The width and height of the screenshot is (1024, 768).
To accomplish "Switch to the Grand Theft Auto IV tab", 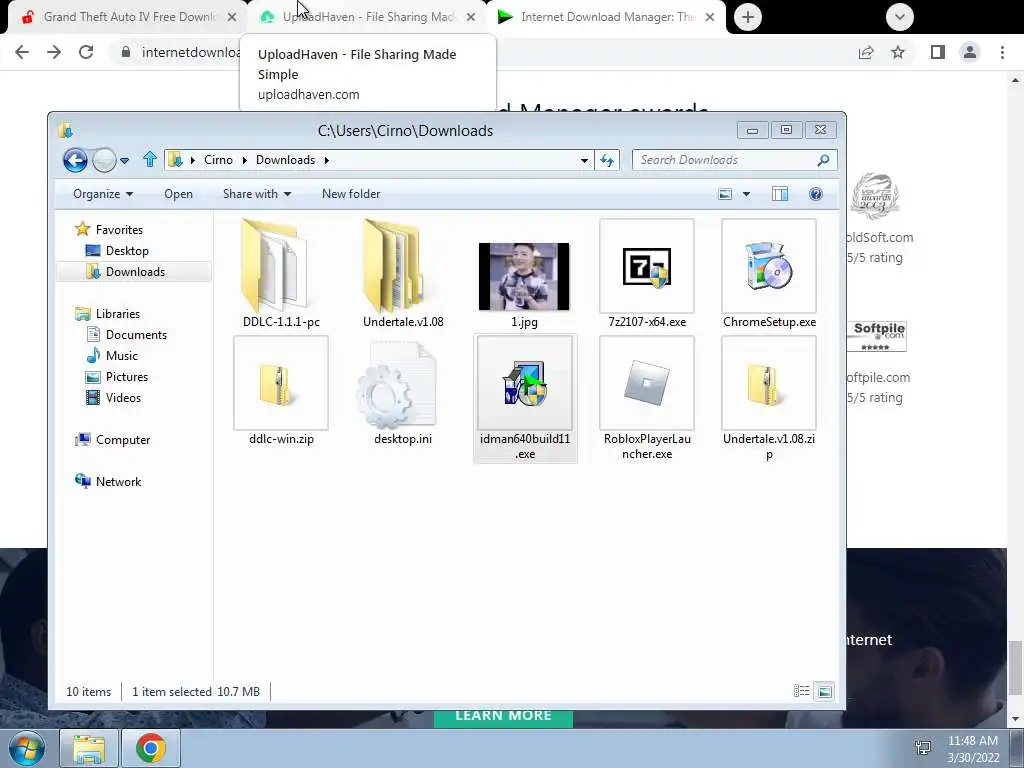I will (x=129, y=17).
